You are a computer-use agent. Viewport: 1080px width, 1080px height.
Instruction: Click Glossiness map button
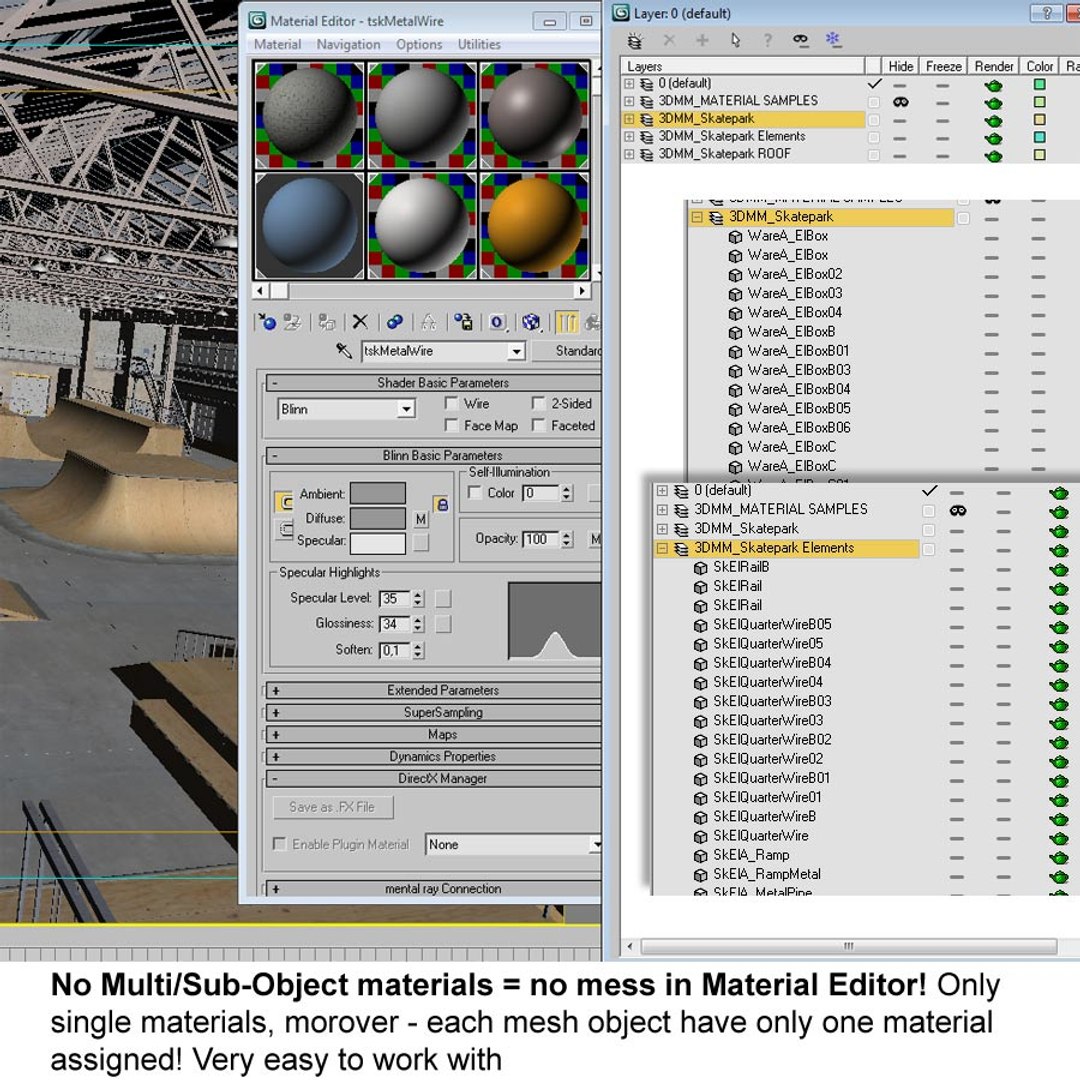[x=443, y=623]
